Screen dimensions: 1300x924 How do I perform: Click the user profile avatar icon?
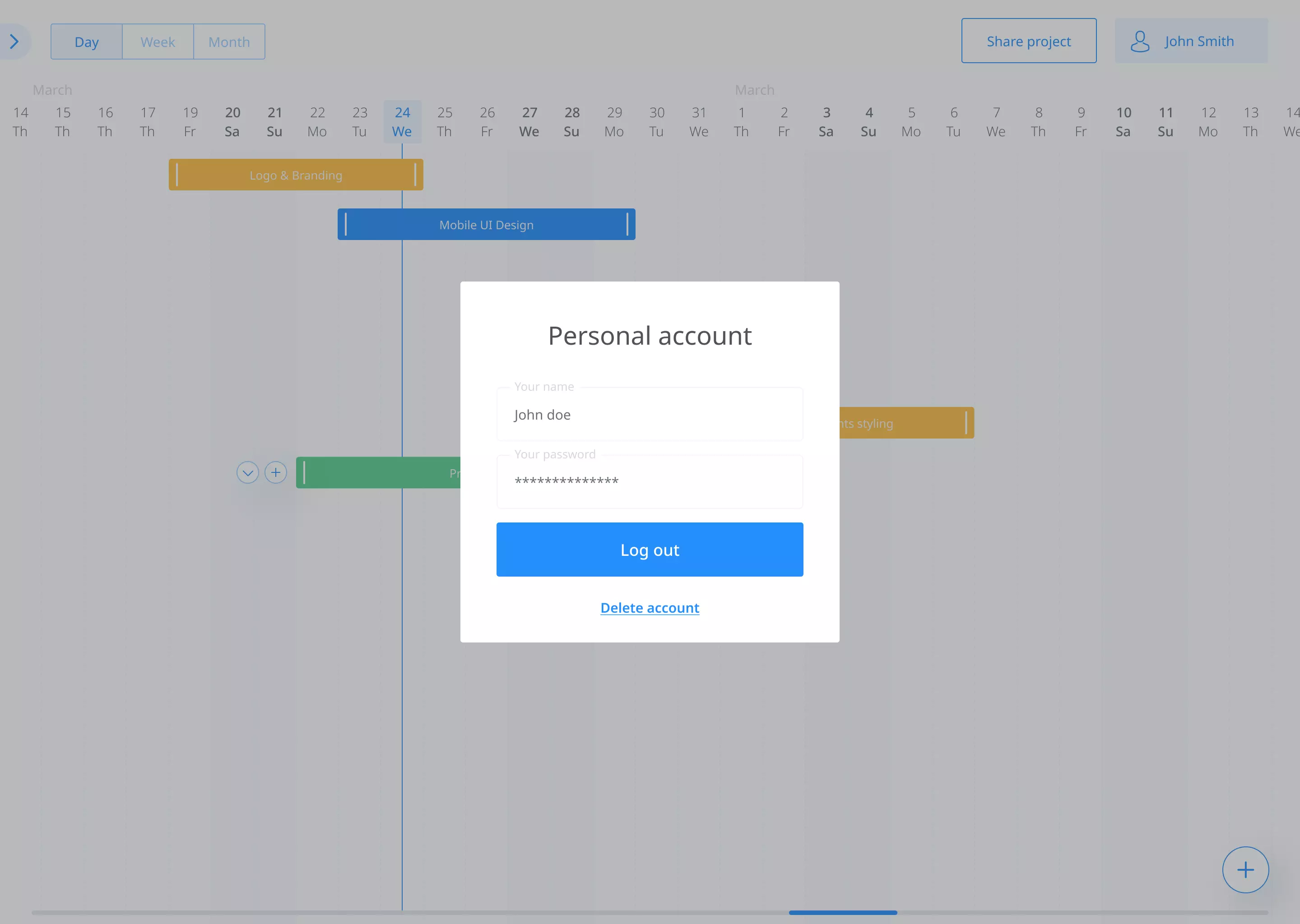click(x=1139, y=42)
